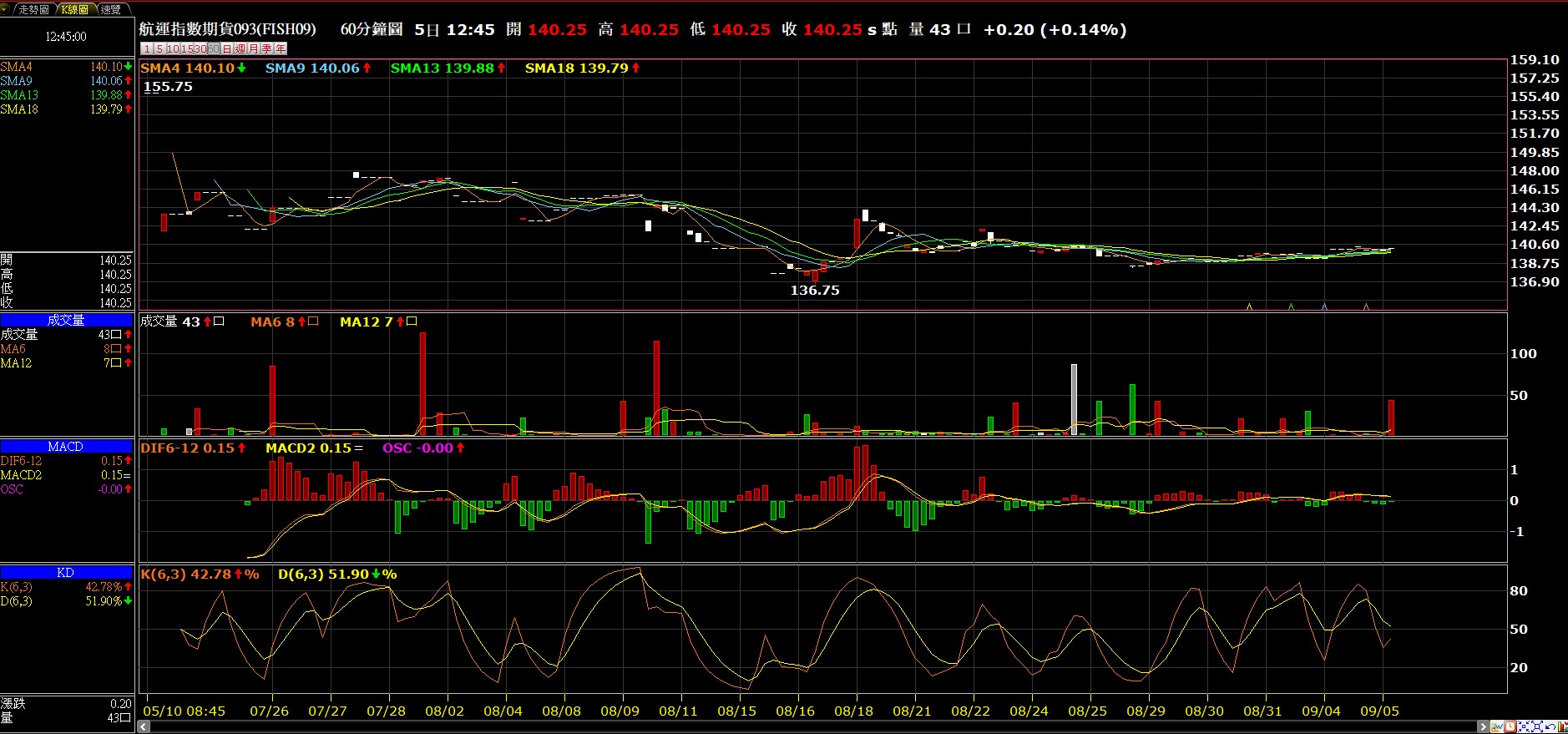This screenshot has height=734, width=1568.
Task: Switch chart to monthly (月) period
Action: tap(254, 48)
